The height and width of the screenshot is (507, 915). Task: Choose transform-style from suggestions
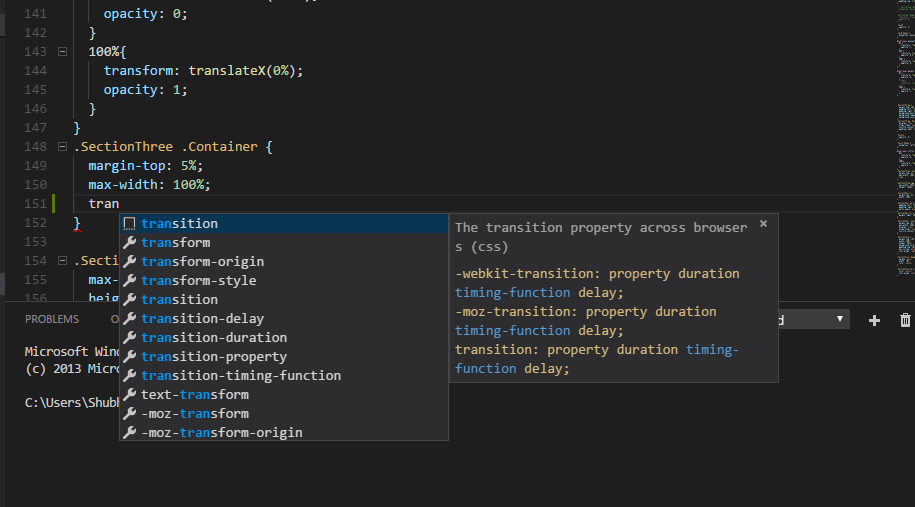pyautogui.click(x=284, y=280)
